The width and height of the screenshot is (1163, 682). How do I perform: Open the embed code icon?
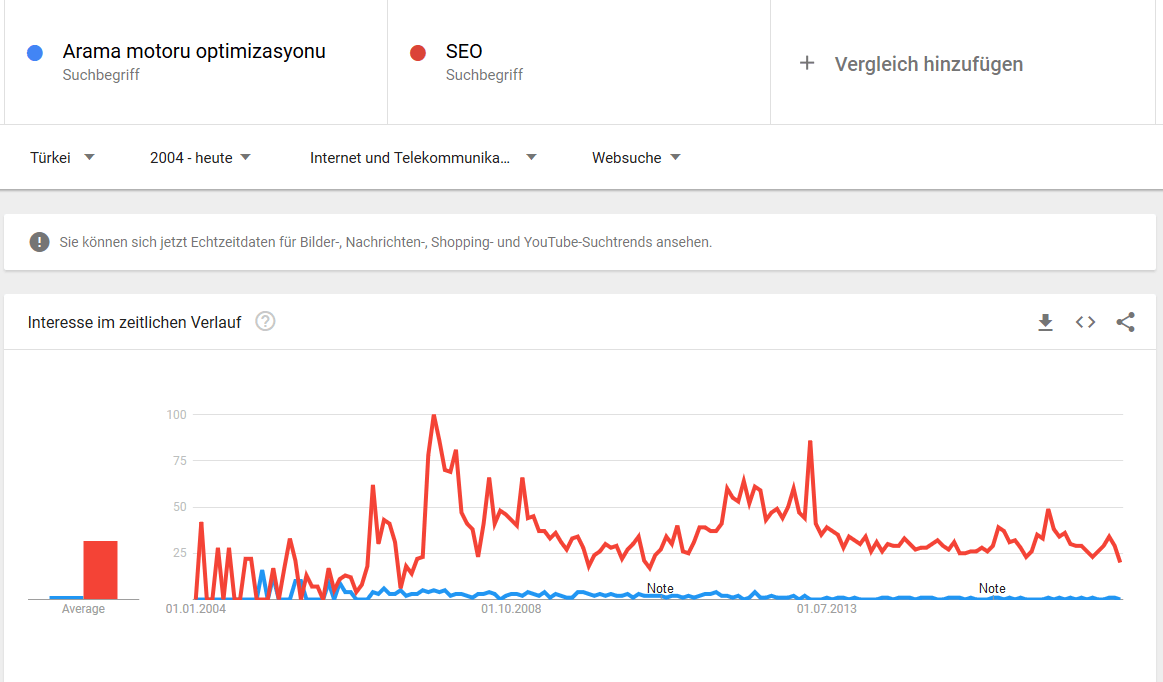(x=1085, y=322)
